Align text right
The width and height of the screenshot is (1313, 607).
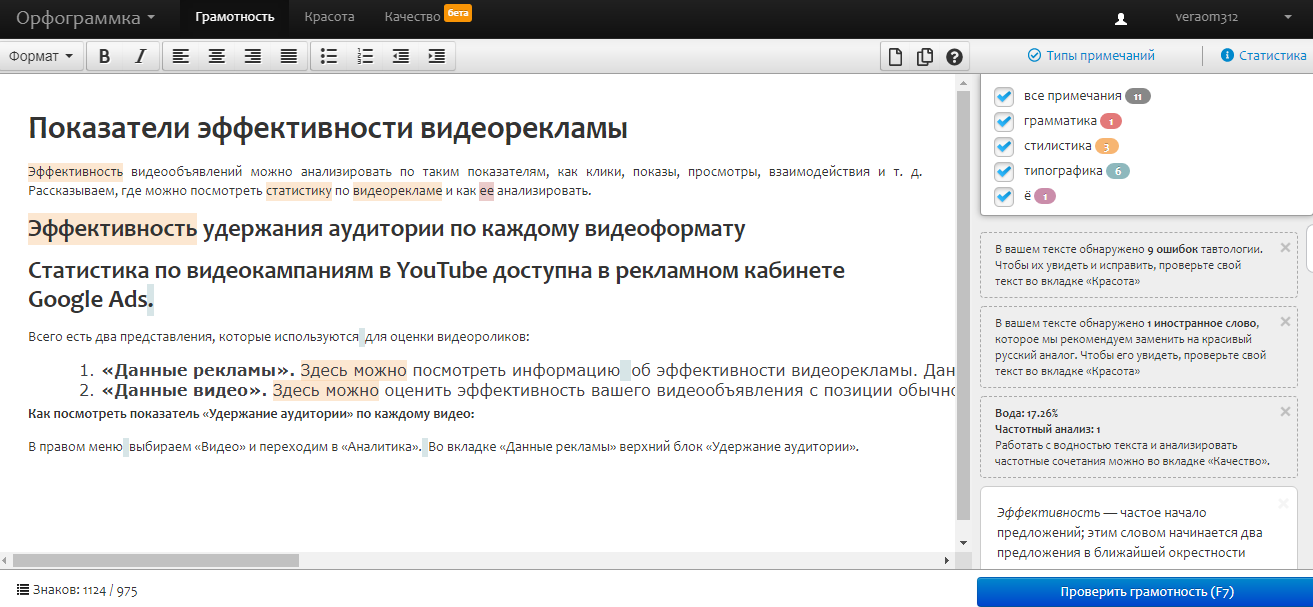coord(253,56)
